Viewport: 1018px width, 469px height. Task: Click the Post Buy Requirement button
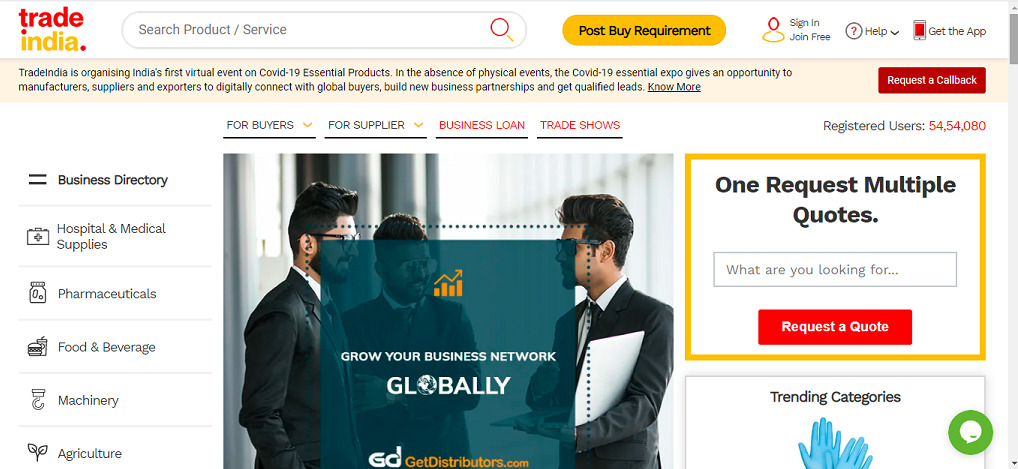[644, 31]
